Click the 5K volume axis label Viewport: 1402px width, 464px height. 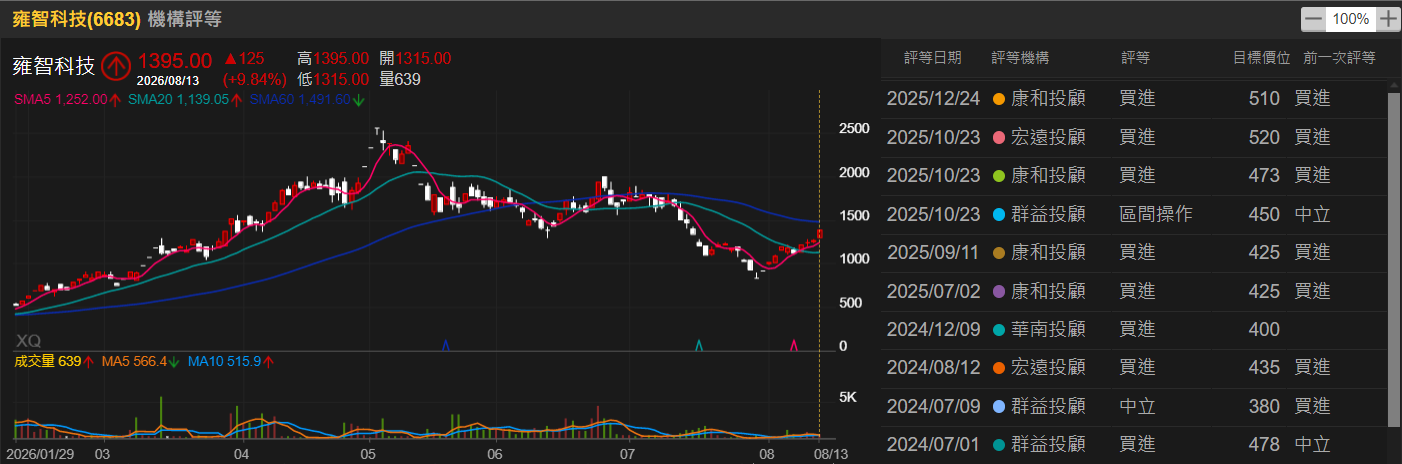tap(847, 398)
